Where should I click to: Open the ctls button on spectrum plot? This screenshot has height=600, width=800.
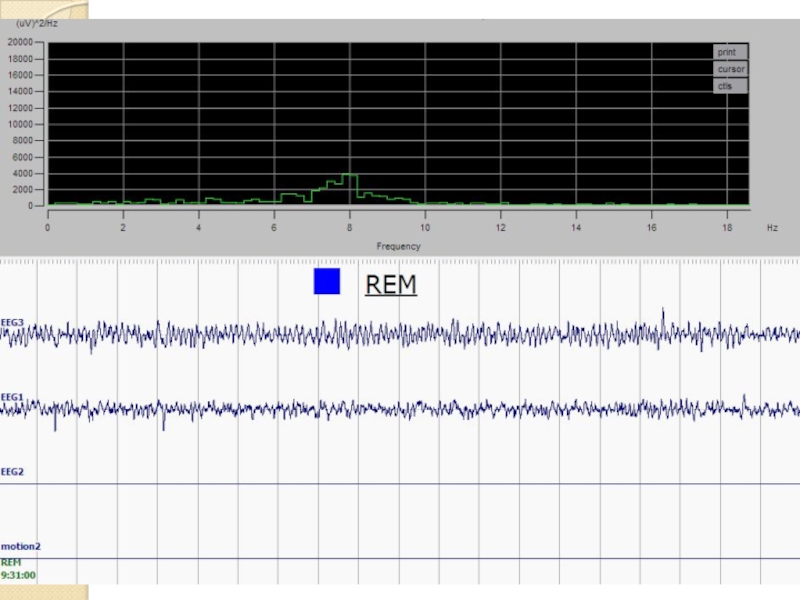click(730, 86)
